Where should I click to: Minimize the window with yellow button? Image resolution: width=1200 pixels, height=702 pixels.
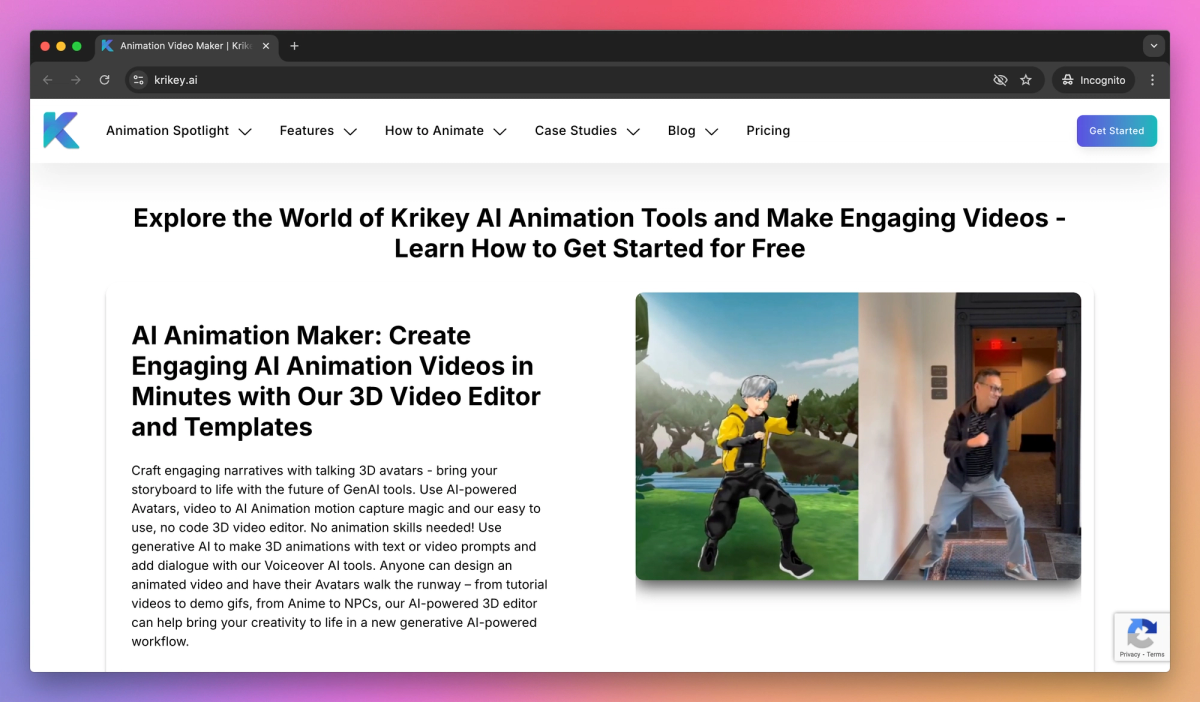[61, 46]
